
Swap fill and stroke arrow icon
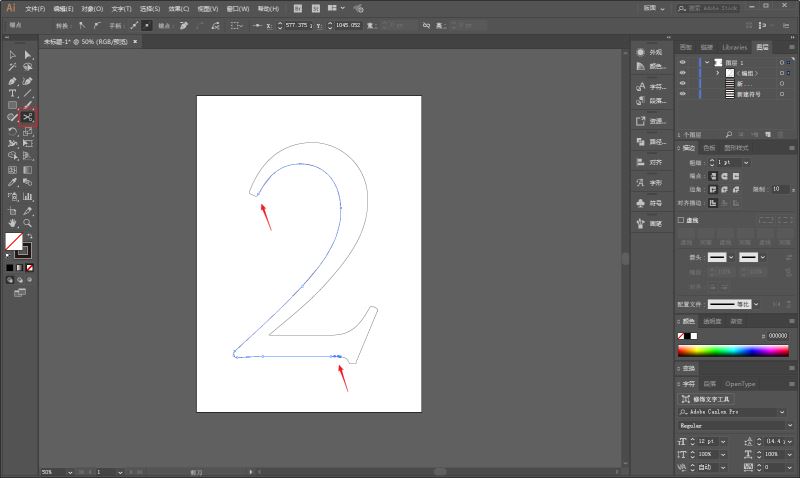30,236
